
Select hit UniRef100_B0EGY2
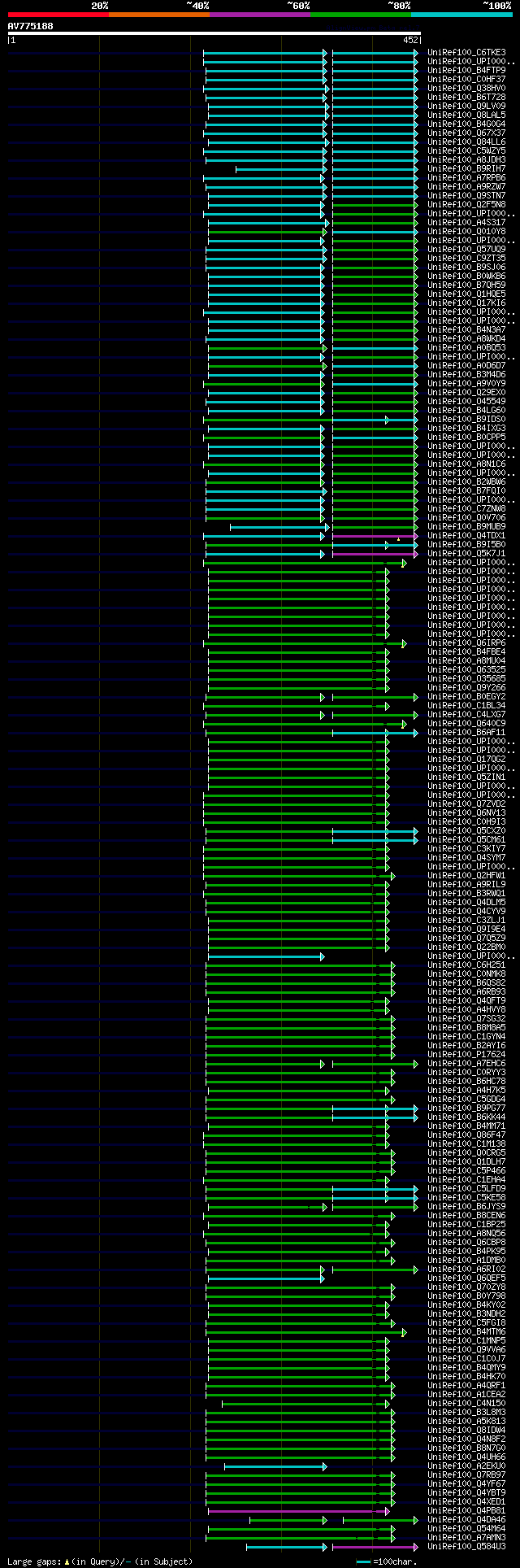(466, 697)
